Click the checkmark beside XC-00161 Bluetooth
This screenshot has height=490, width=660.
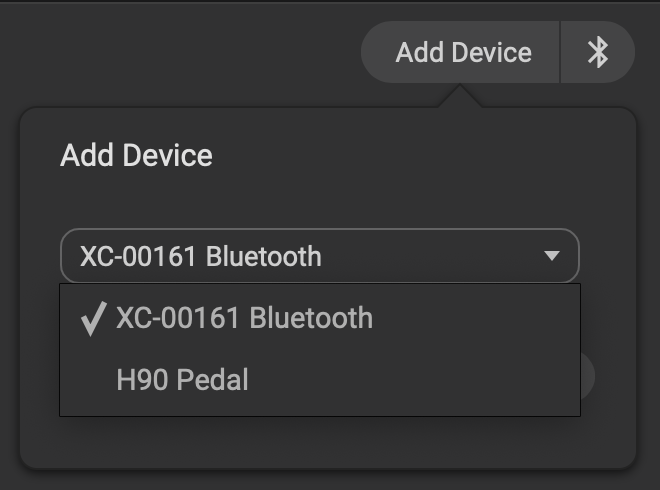[93, 319]
